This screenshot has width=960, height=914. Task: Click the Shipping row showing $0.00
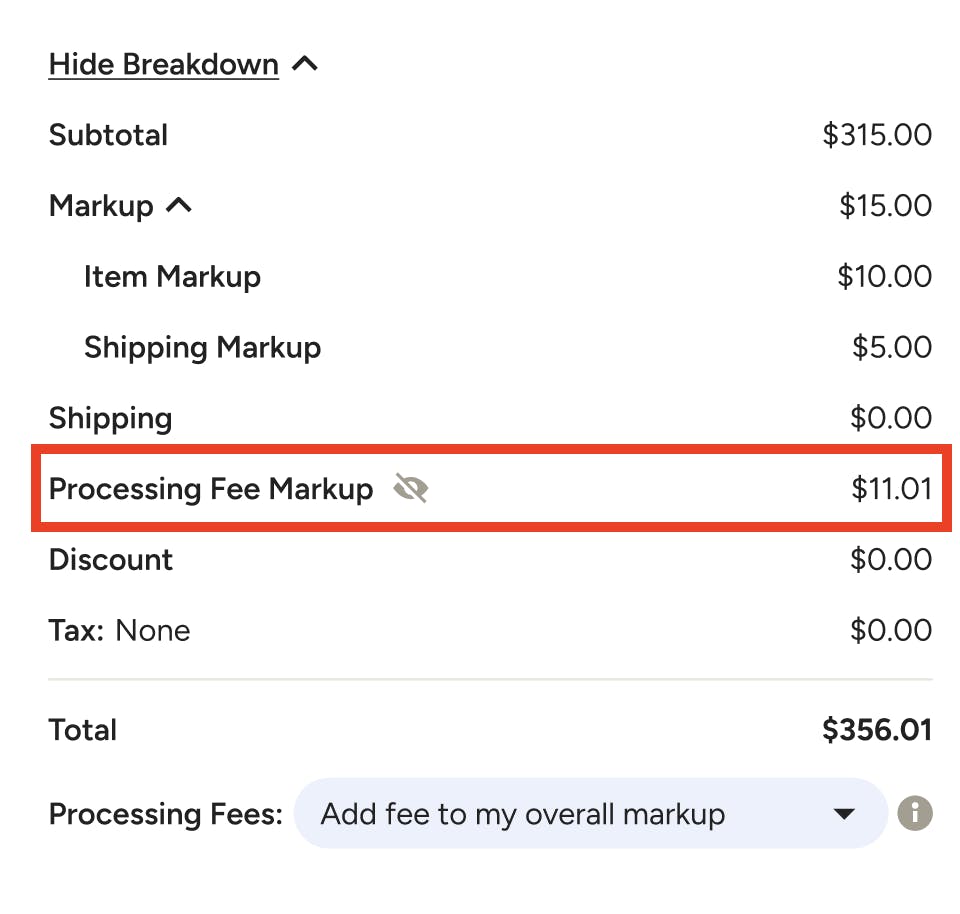coord(110,418)
